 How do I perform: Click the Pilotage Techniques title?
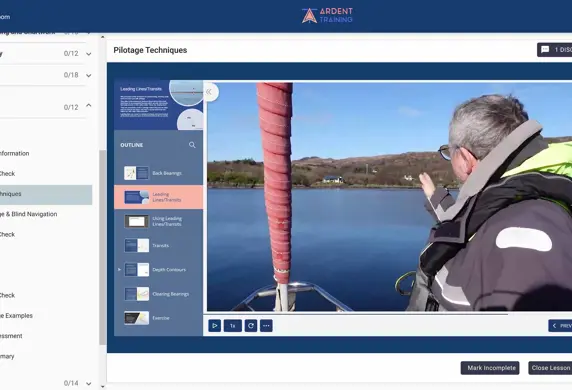150,50
